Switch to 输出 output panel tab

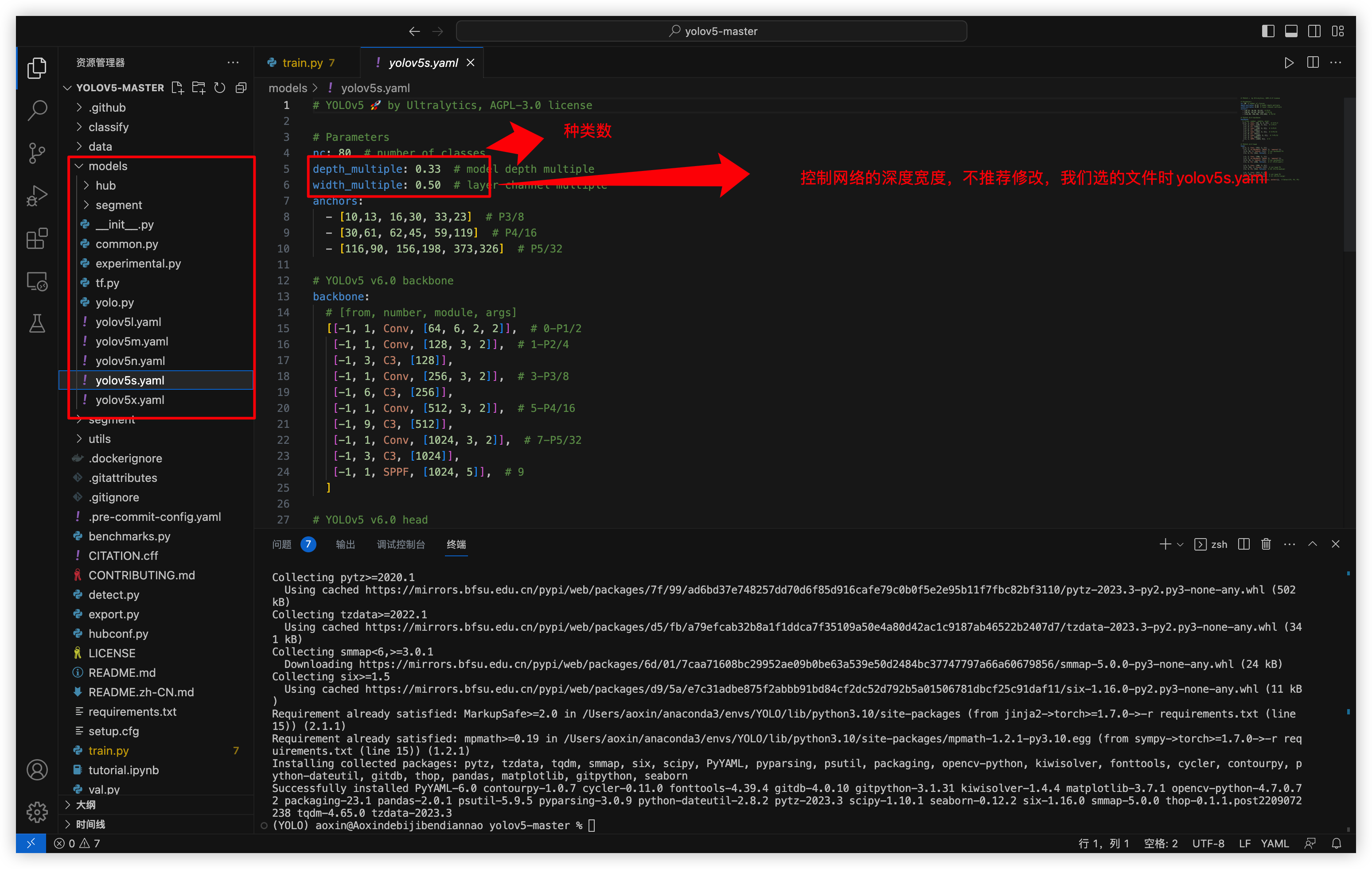345,544
